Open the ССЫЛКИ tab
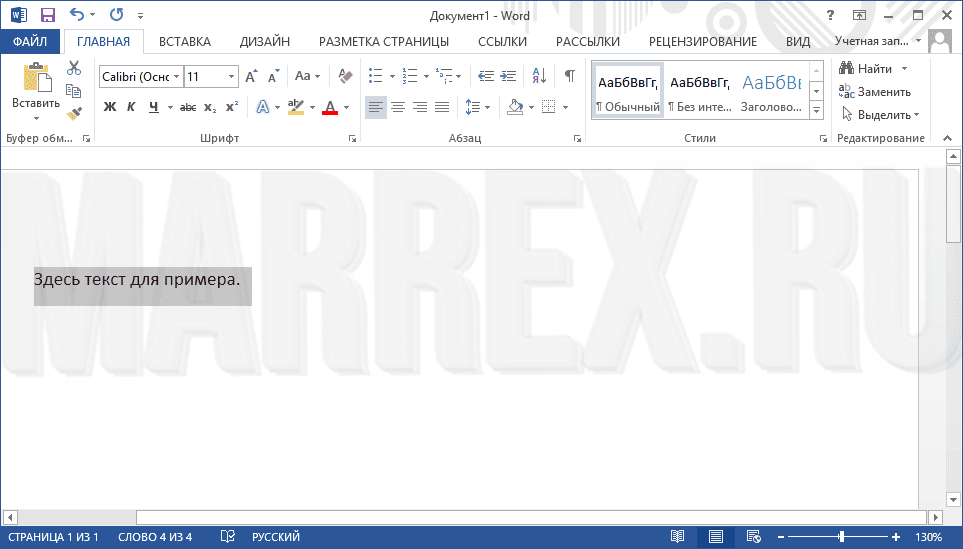This screenshot has width=963, height=549. point(502,42)
